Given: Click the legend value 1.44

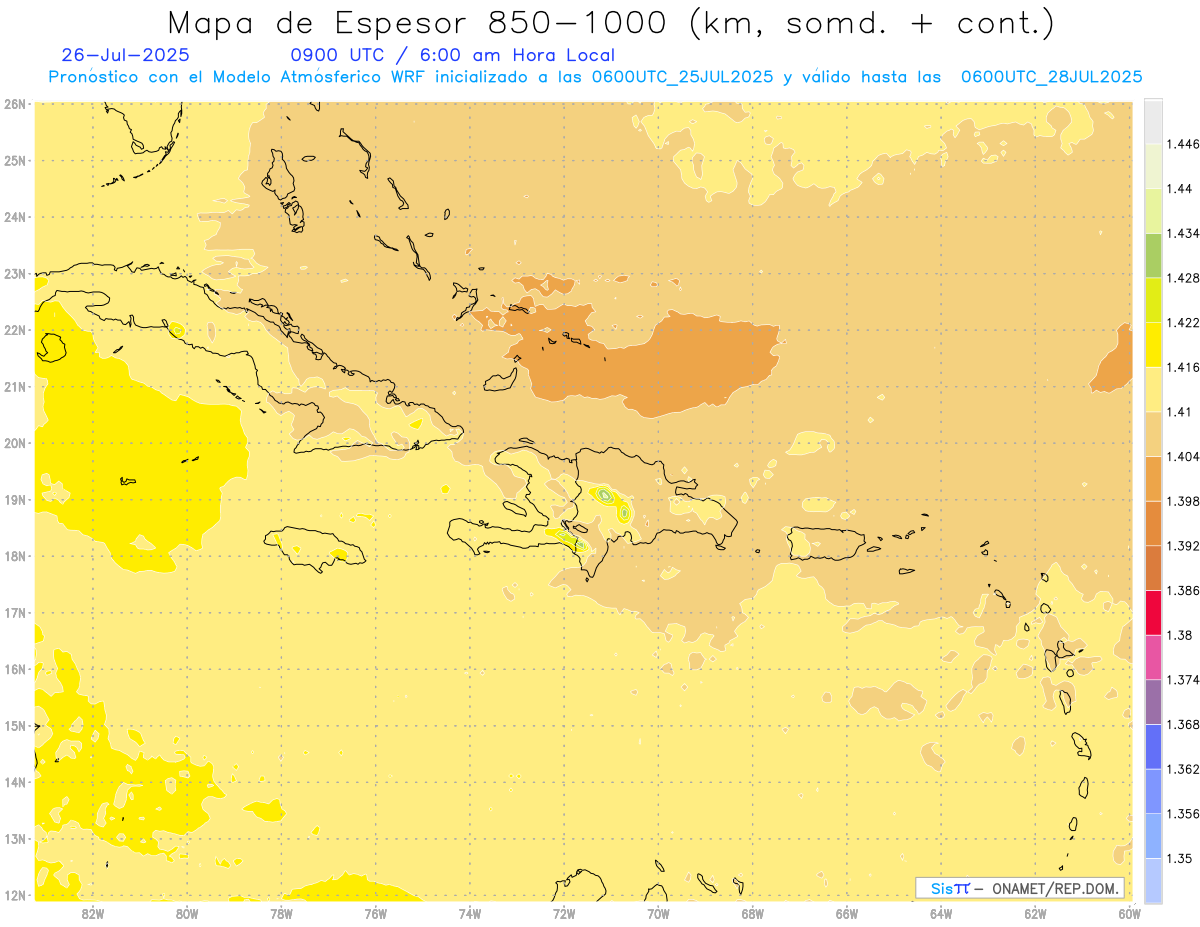Looking at the screenshot, I should click(x=1180, y=189).
